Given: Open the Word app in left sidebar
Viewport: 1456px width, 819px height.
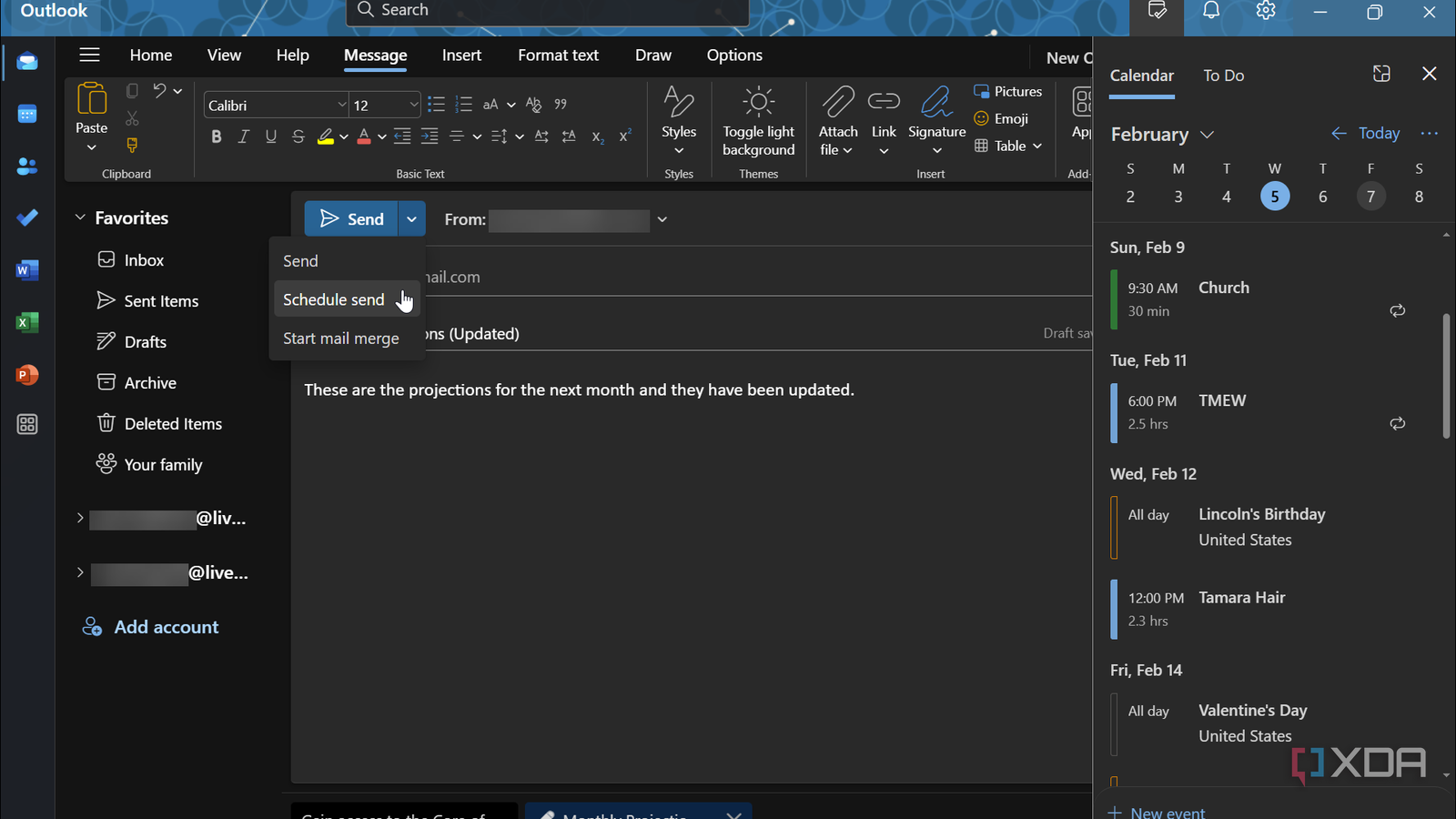Looking at the screenshot, I should tap(27, 270).
